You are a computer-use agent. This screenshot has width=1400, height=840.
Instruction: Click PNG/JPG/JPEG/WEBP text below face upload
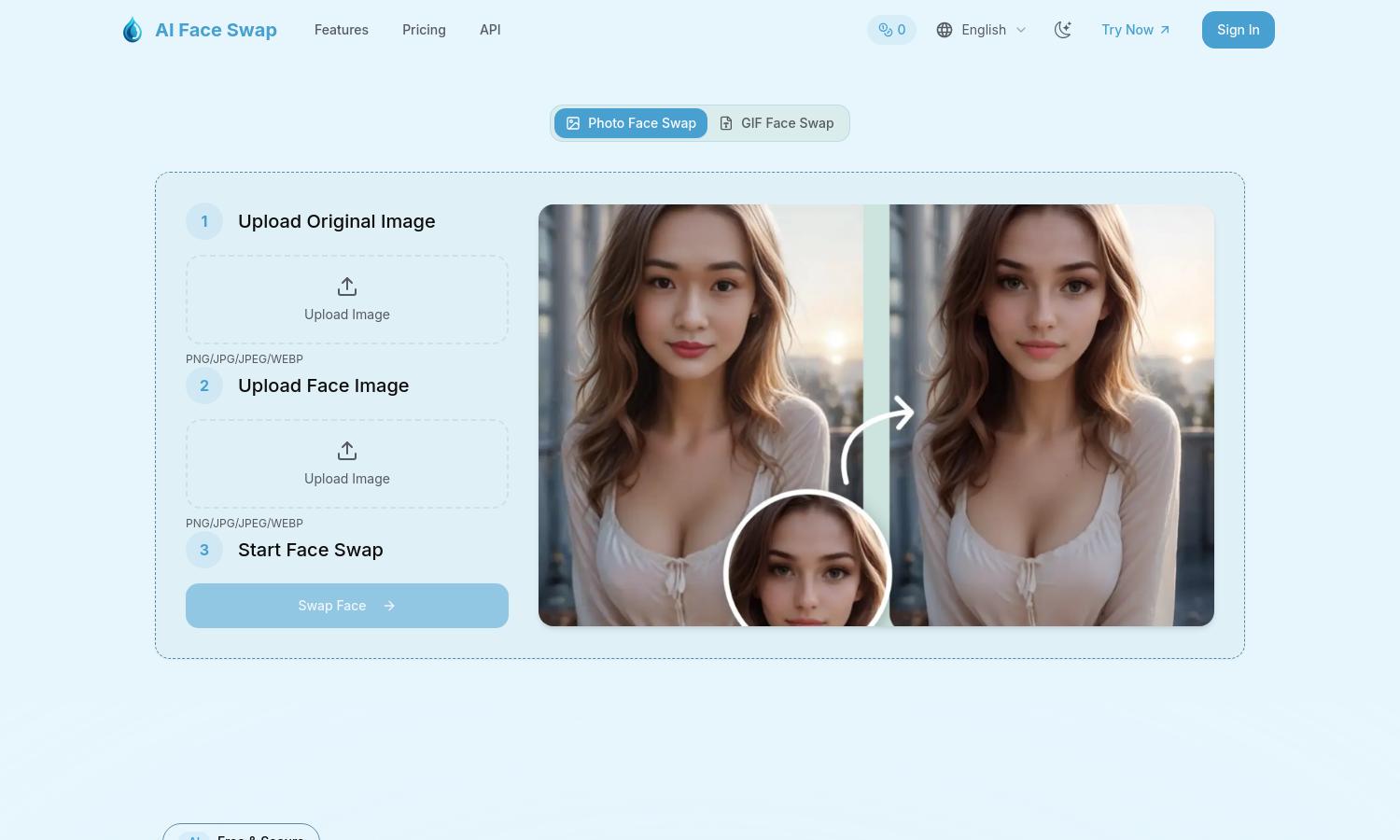(x=245, y=523)
